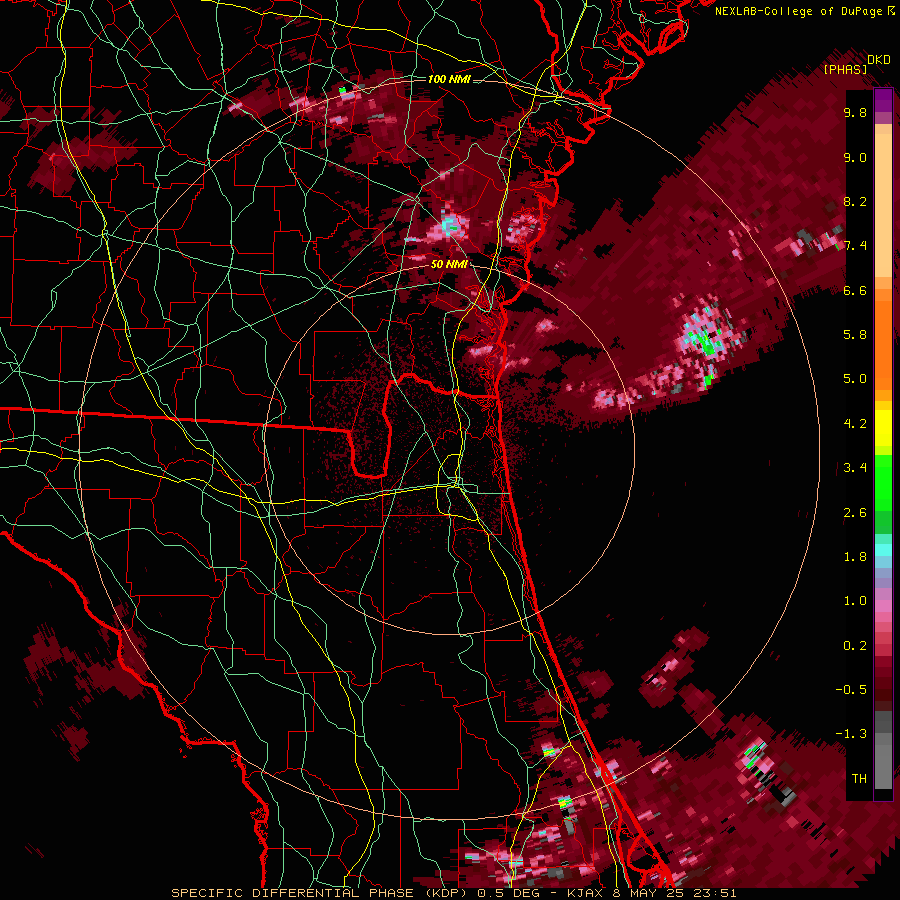Click the 3.4 color scale value
The height and width of the screenshot is (900, 900).
click(855, 468)
